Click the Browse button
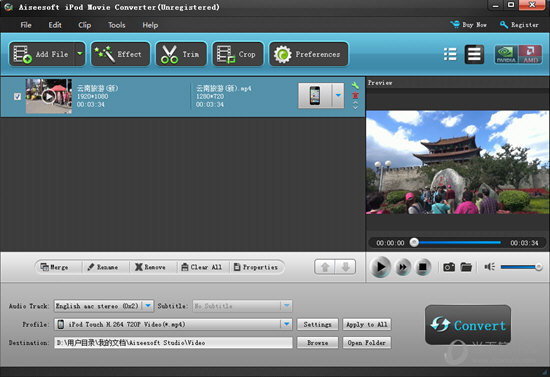This screenshot has height=377, width=550. point(317,343)
